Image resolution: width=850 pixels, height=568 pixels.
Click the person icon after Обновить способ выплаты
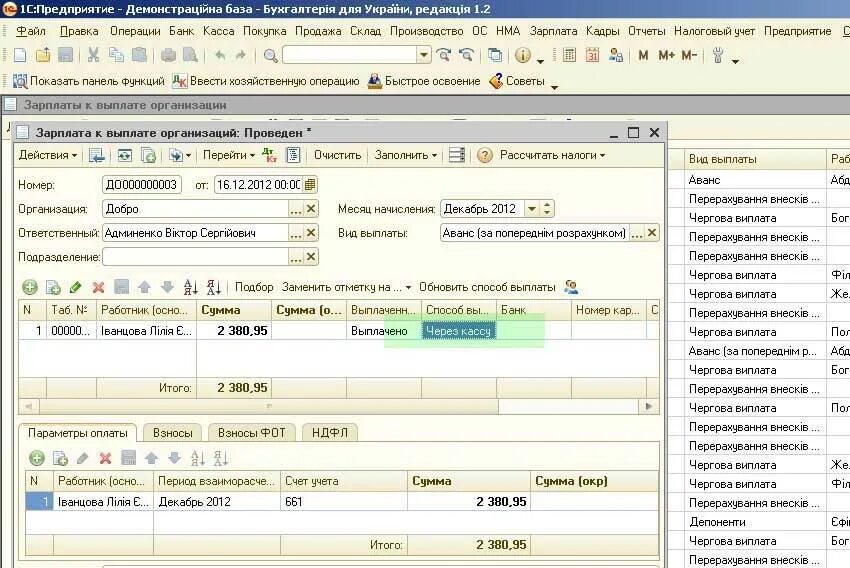point(571,287)
